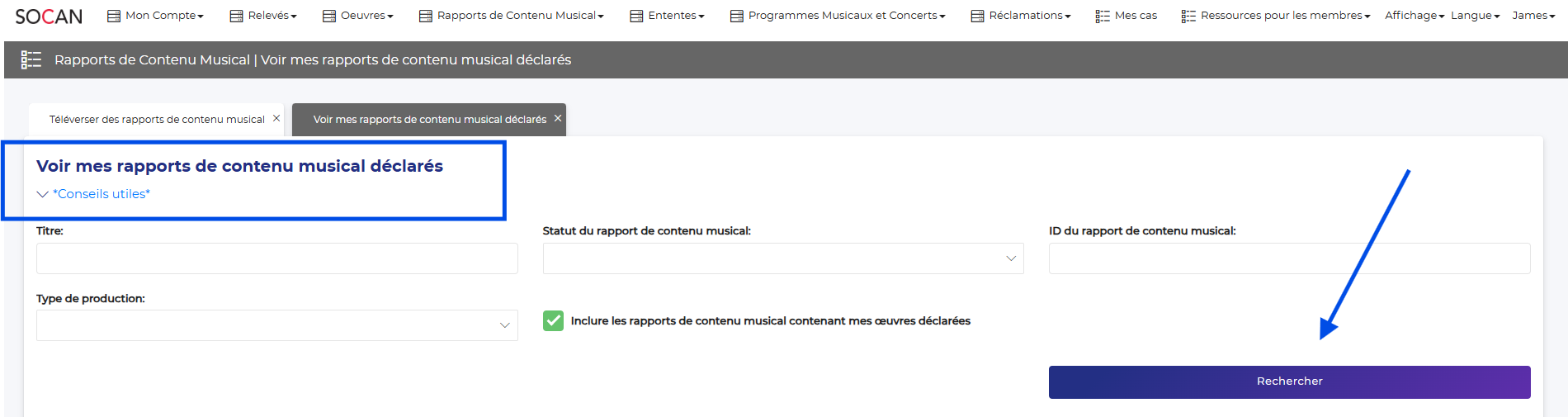Screen dimensions: 1568x417
Task: Open the Langue menu
Action: click(1475, 16)
